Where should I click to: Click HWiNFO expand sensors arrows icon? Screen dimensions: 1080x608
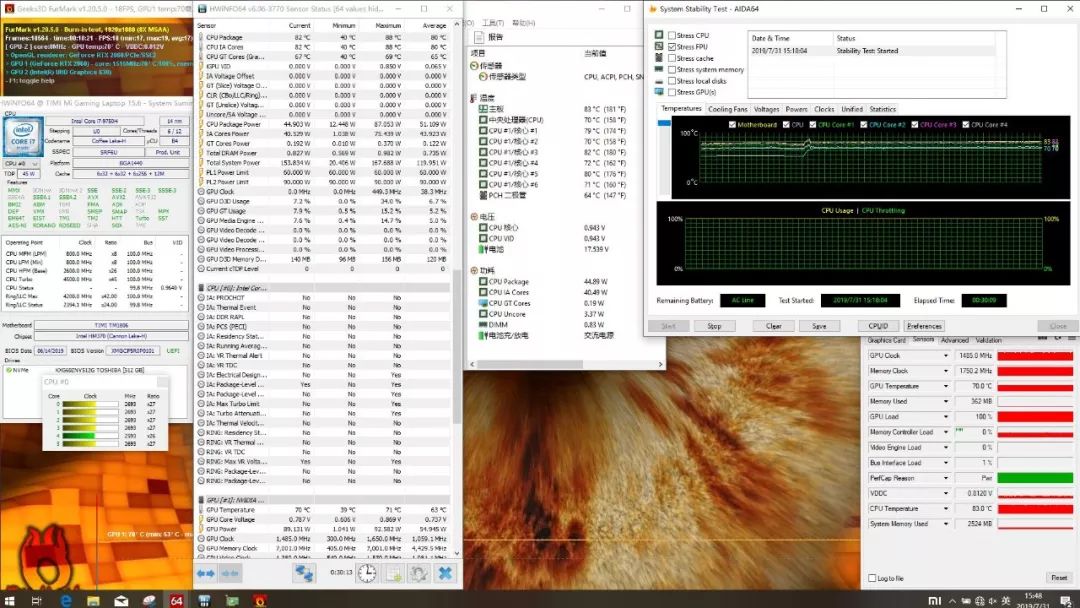pyautogui.click(x=205, y=573)
